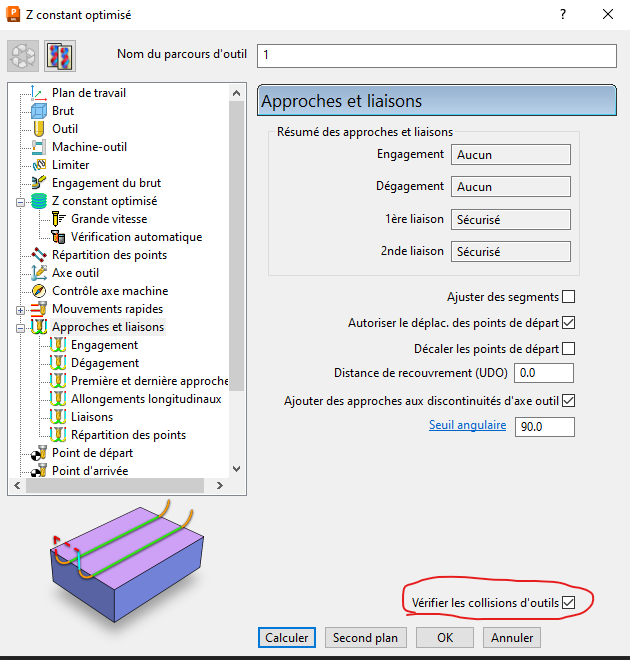
Task: Click the Brut block icon in tree
Action: [x=39, y=111]
